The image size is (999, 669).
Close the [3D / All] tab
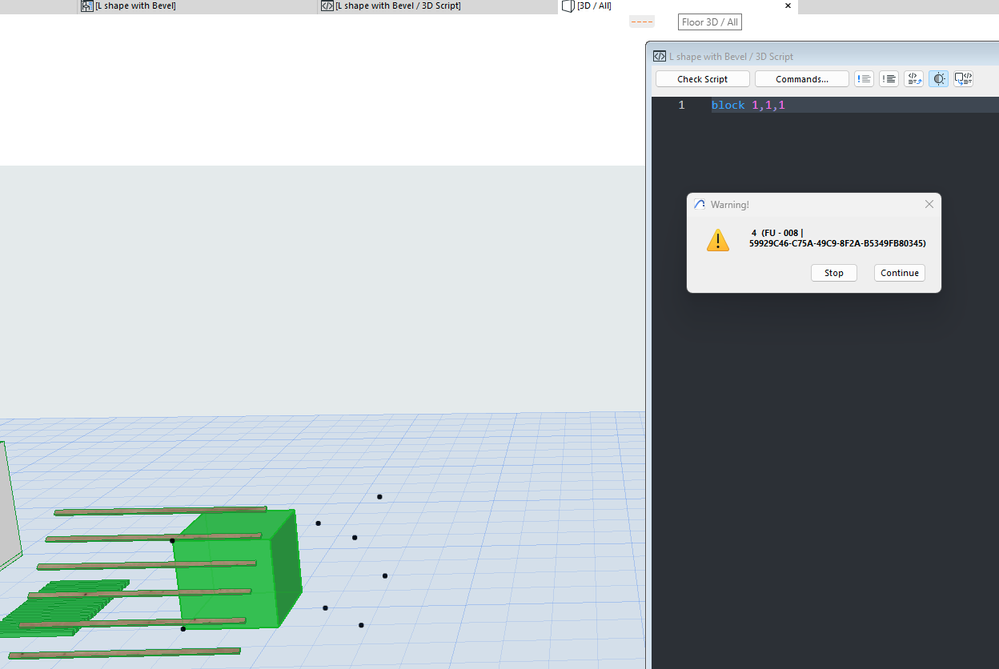pyautogui.click(x=788, y=6)
